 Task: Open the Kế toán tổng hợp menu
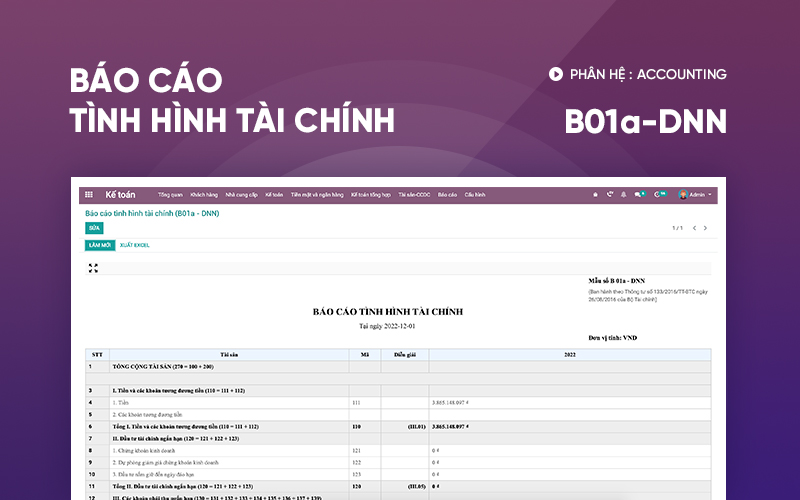click(x=370, y=194)
